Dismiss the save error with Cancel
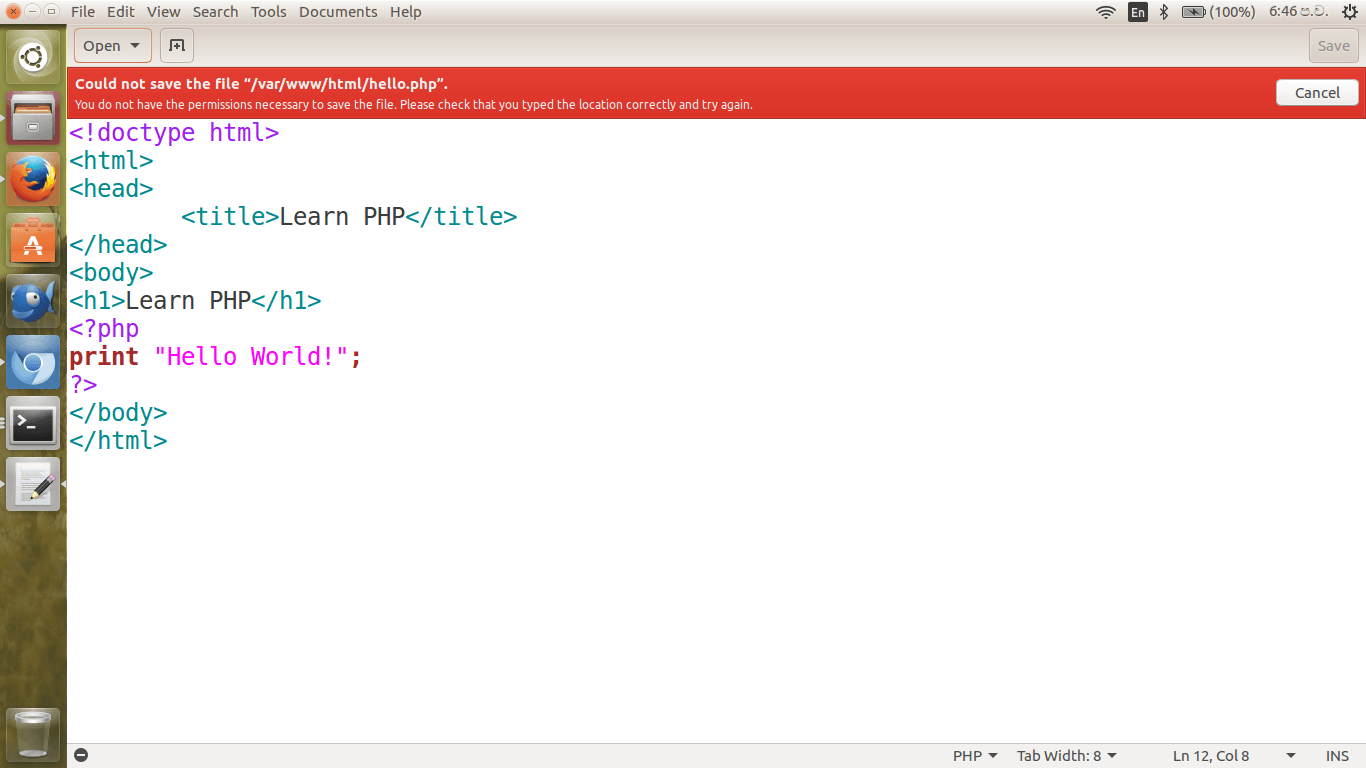Image resolution: width=1366 pixels, height=768 pixels. [1317, 93]
